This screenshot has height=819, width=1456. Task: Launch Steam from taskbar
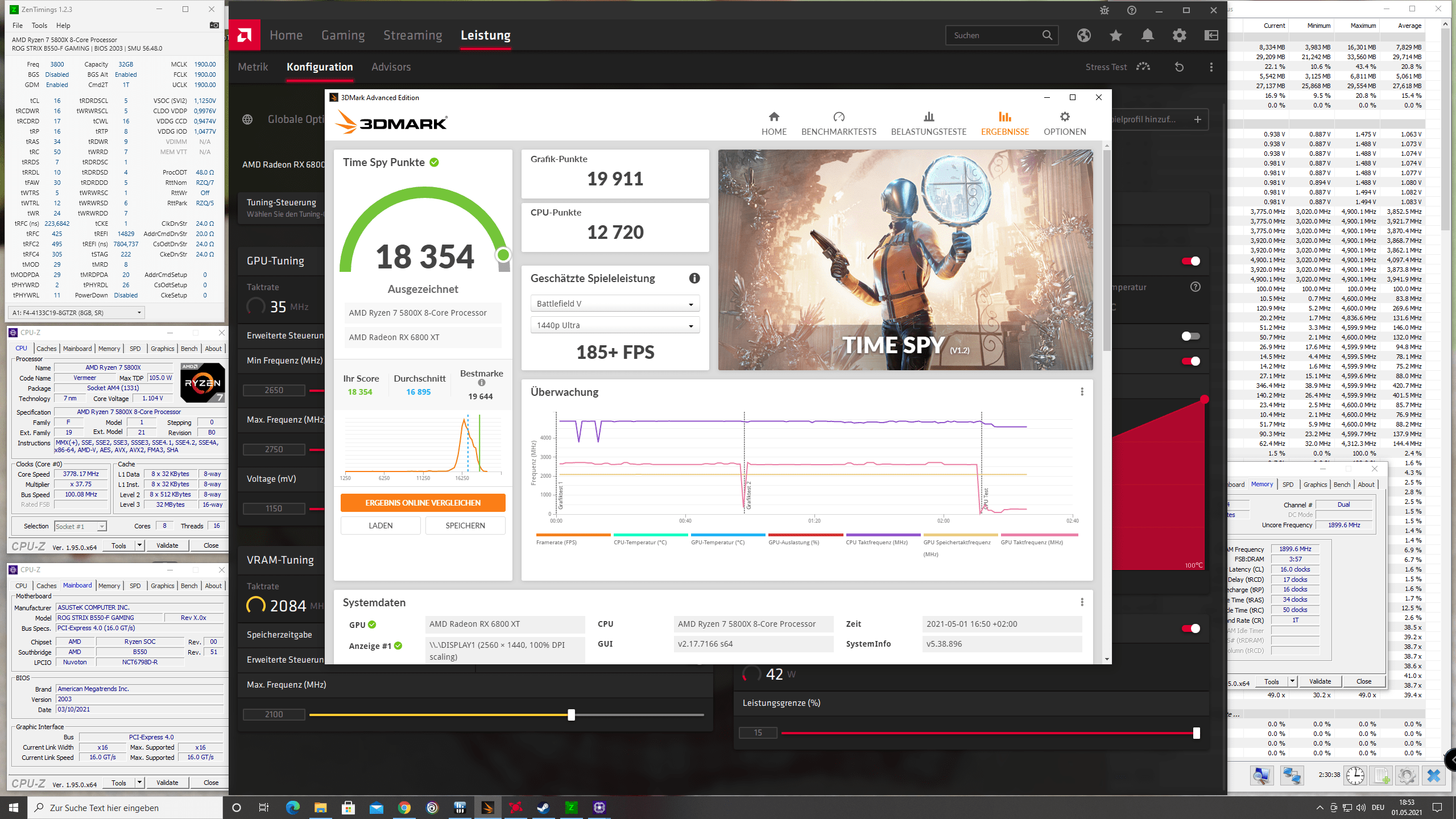543,808
